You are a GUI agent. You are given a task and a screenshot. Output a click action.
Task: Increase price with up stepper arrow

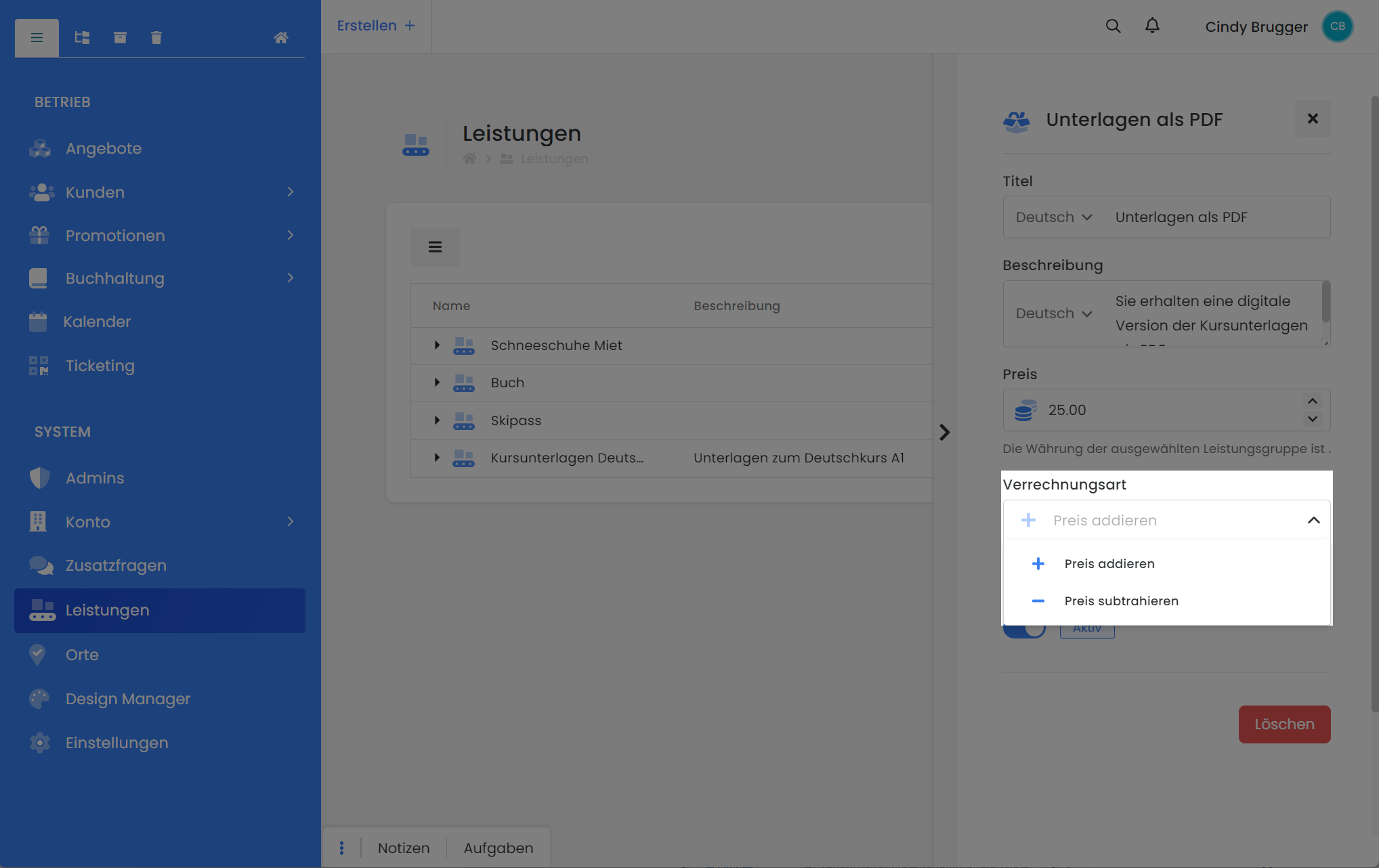pos(1312,402)
